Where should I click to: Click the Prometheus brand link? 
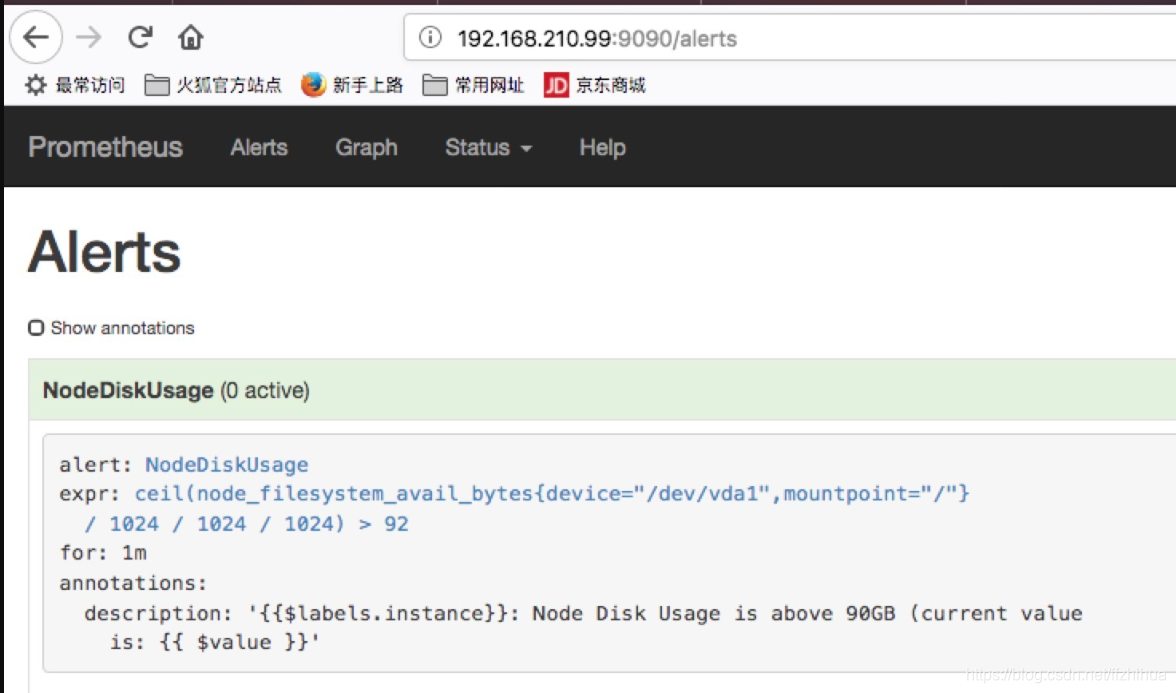point(105,147)
